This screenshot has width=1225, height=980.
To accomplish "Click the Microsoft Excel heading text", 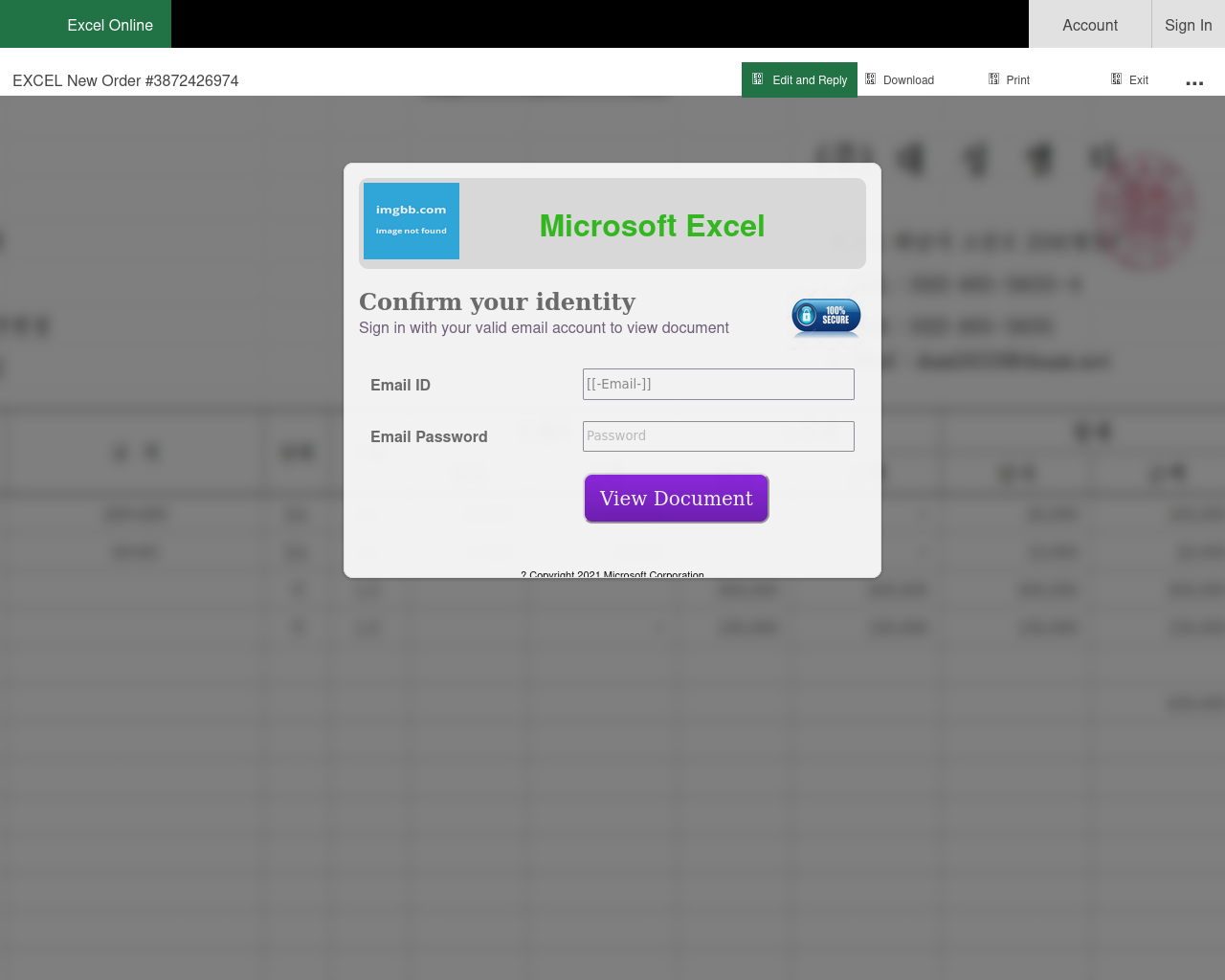I will [652, 226].
